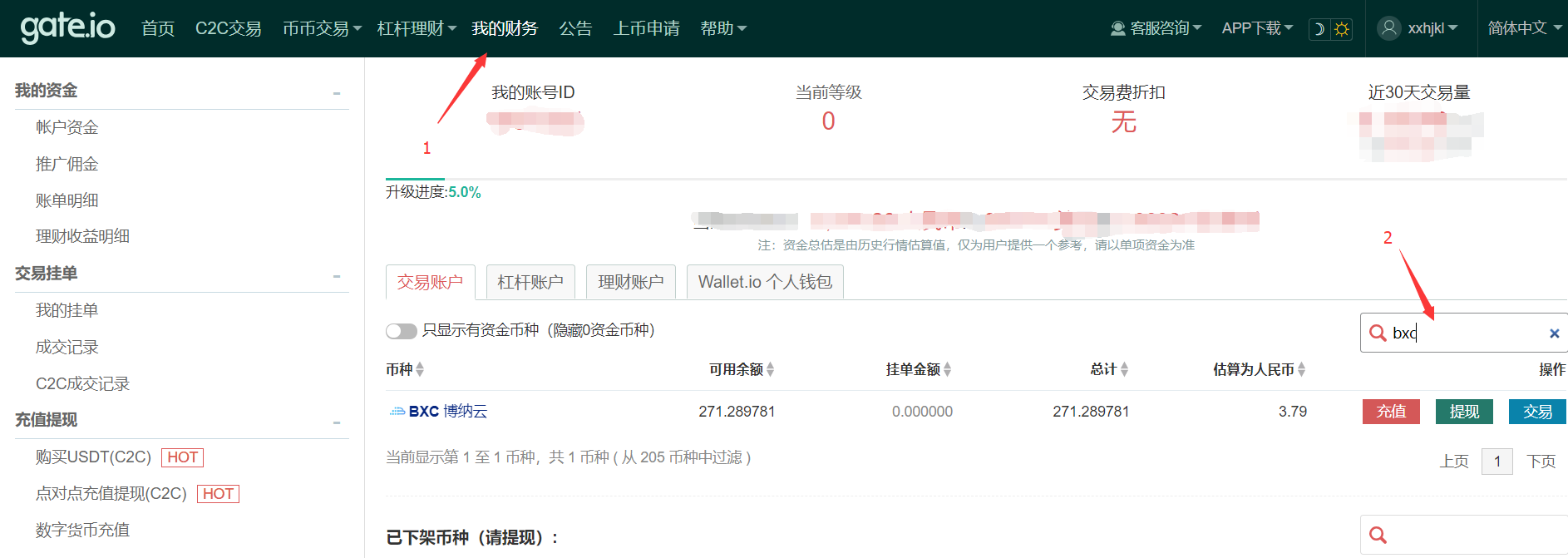Click the blue 交易 button for BXC

1537,411
